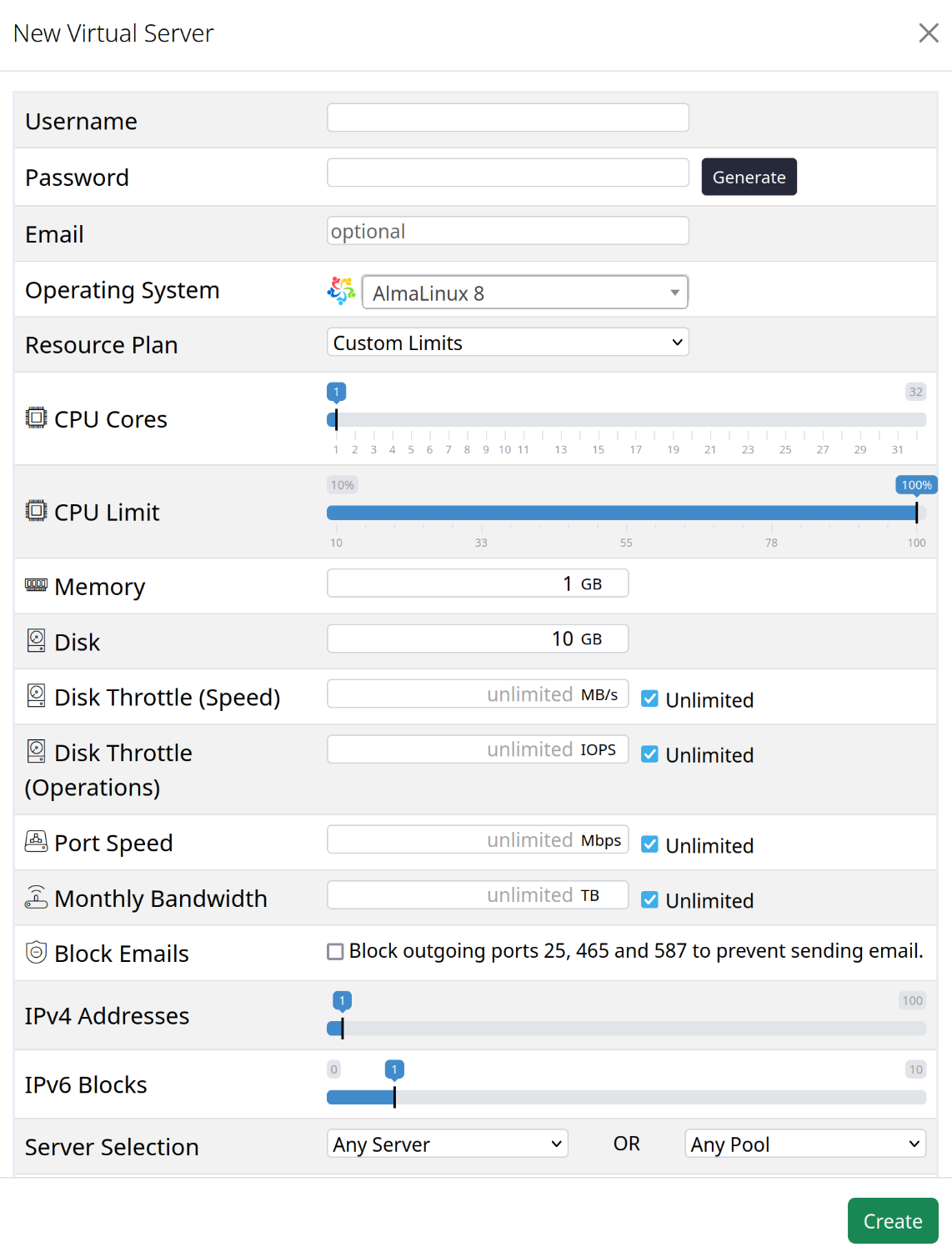Click the Disk drive icon
952x1257 pixels.
[x=36, y=640]
